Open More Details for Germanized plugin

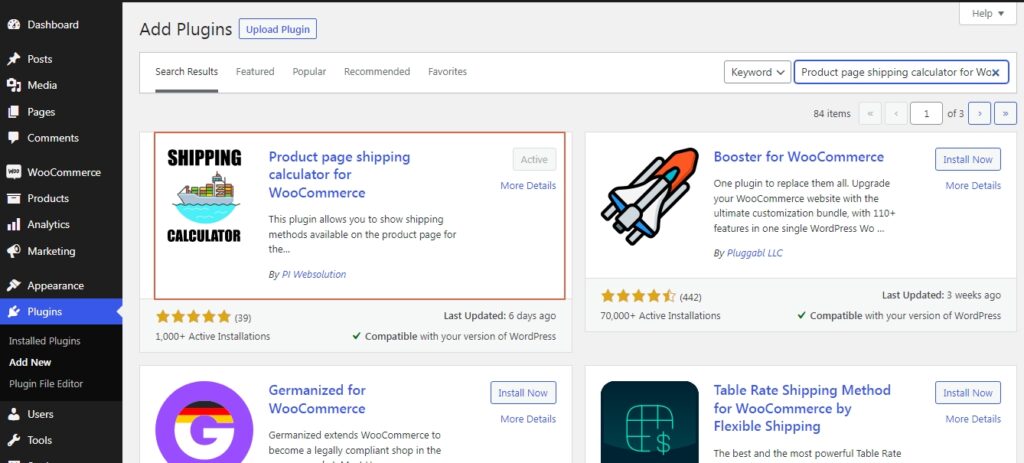(x=528, y=419)
